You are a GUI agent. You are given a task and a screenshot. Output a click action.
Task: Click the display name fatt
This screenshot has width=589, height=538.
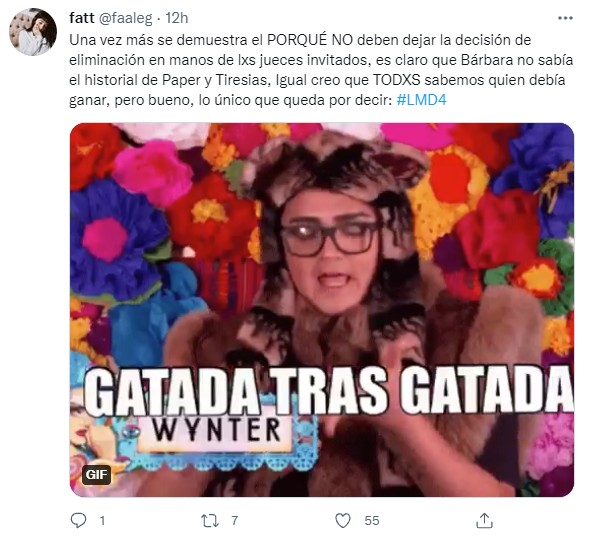click(x=82, y=18)
